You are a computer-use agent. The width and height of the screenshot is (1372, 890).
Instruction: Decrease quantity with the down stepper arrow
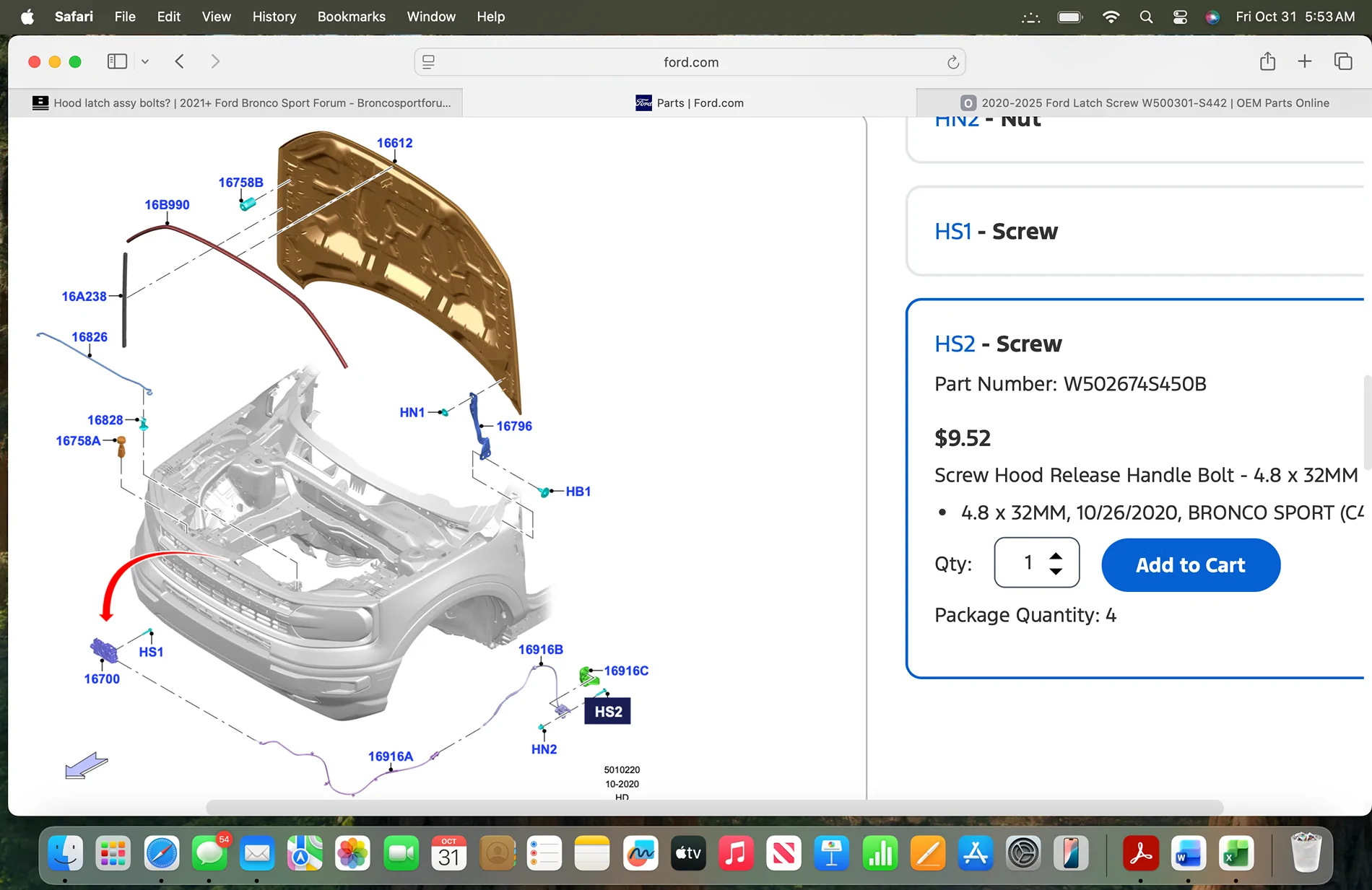[1056, 572]
